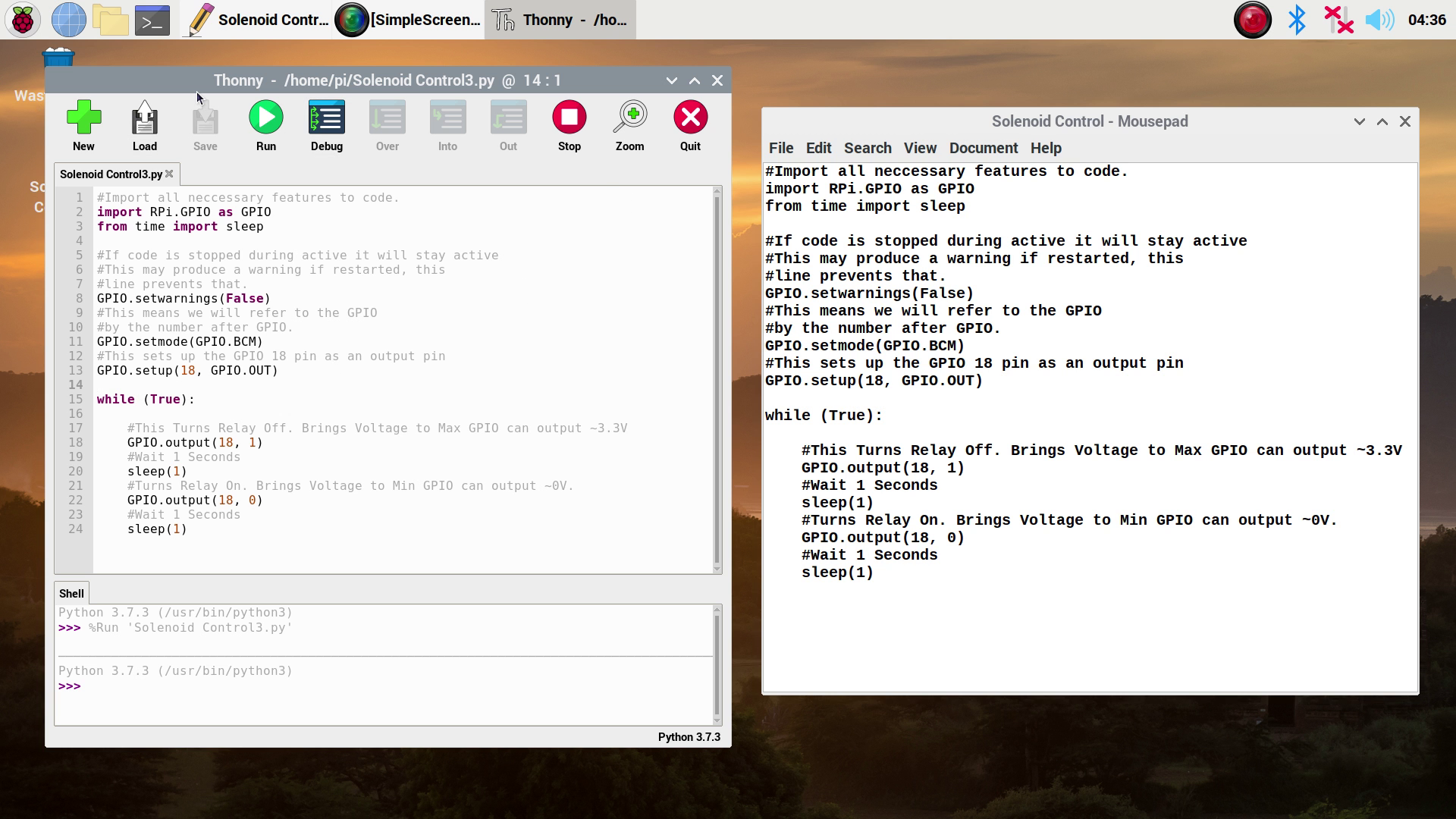This screenshot has width=1456, height=819.
Task: Open the Raspberry Pi main menu
Action: [x=23, y=20]
